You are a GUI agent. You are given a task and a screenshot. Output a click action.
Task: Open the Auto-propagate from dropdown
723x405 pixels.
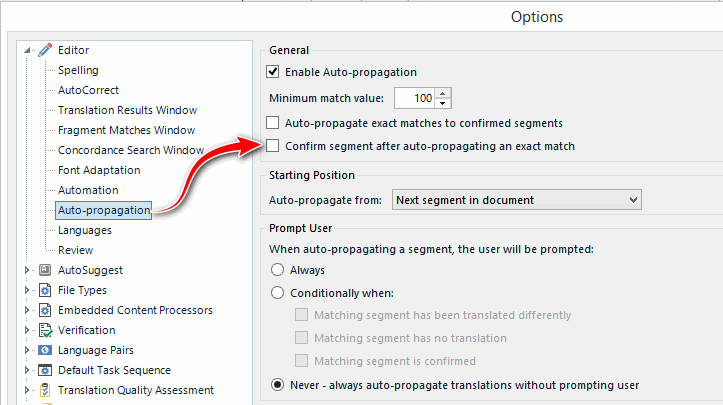point(516,200)
